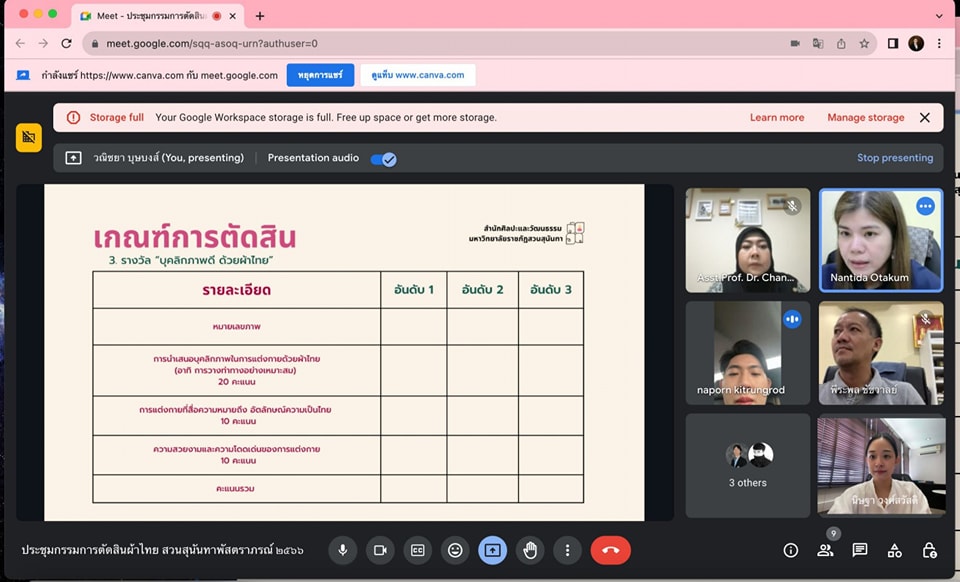Open options on Nantida Otakum's tile
The width and height of the screenshot is (960, 582).
click(x=925, y=206)
